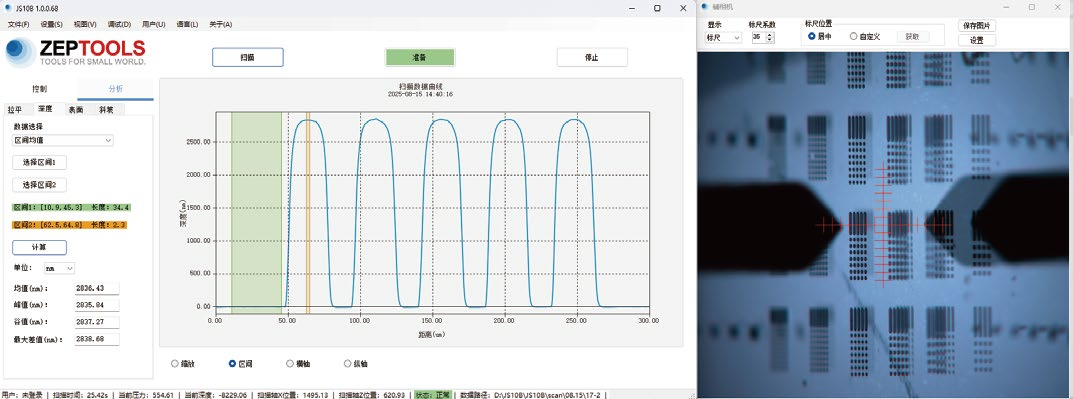Viewport: 1073px width, 399px height.
Task: Switch to the 分析 tab
Action: pyautogui.click(x=116, y=89)
